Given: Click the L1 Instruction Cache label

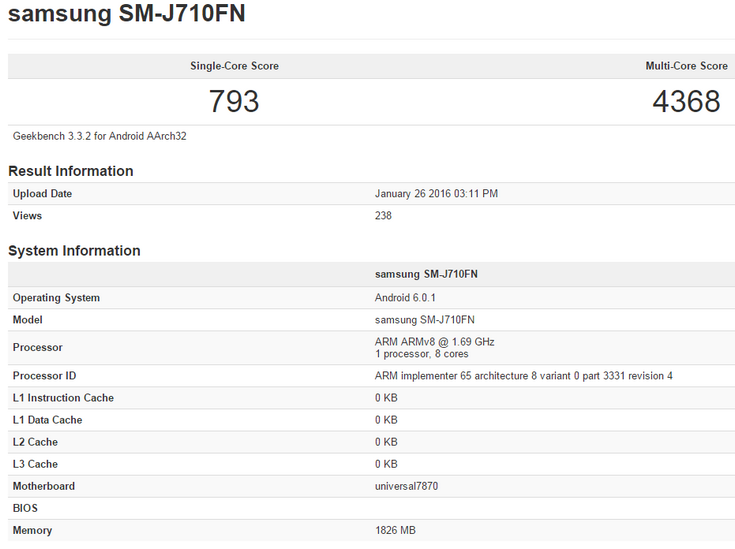Looking at the screenshot, I should [63, 398].
